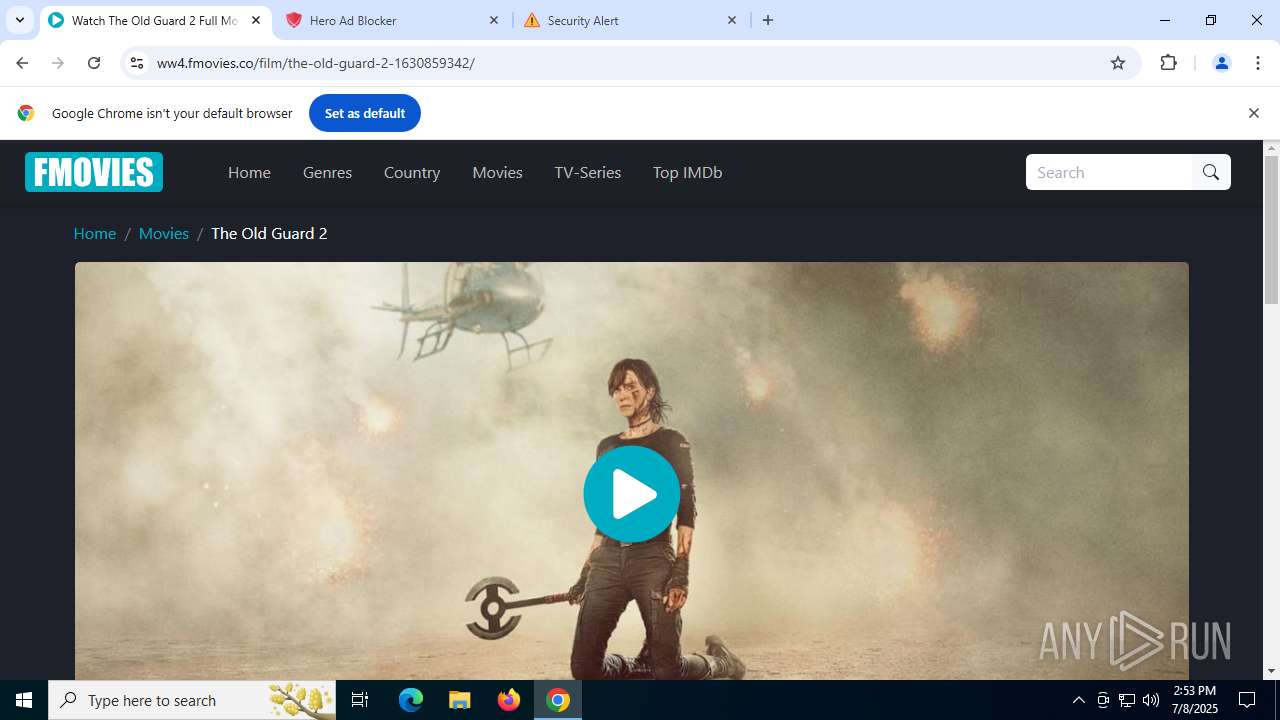This screenshot has width=1280, height=720.
Task: Open a new browser tab
Action: coord(768,20)
